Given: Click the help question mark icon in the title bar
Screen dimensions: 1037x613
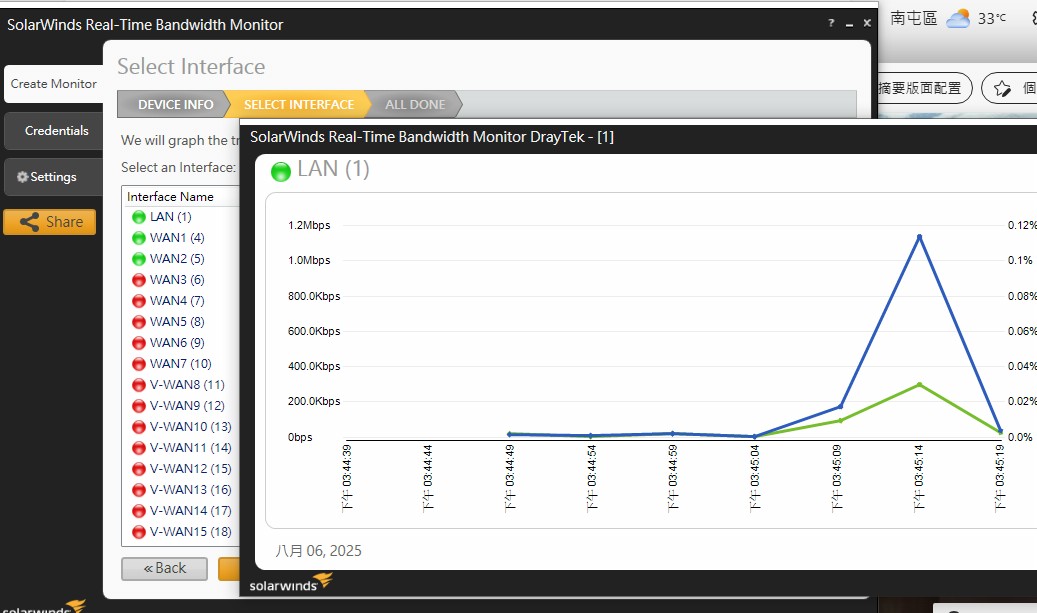Looking at the screenshot, I should click(x=831, y=24).
